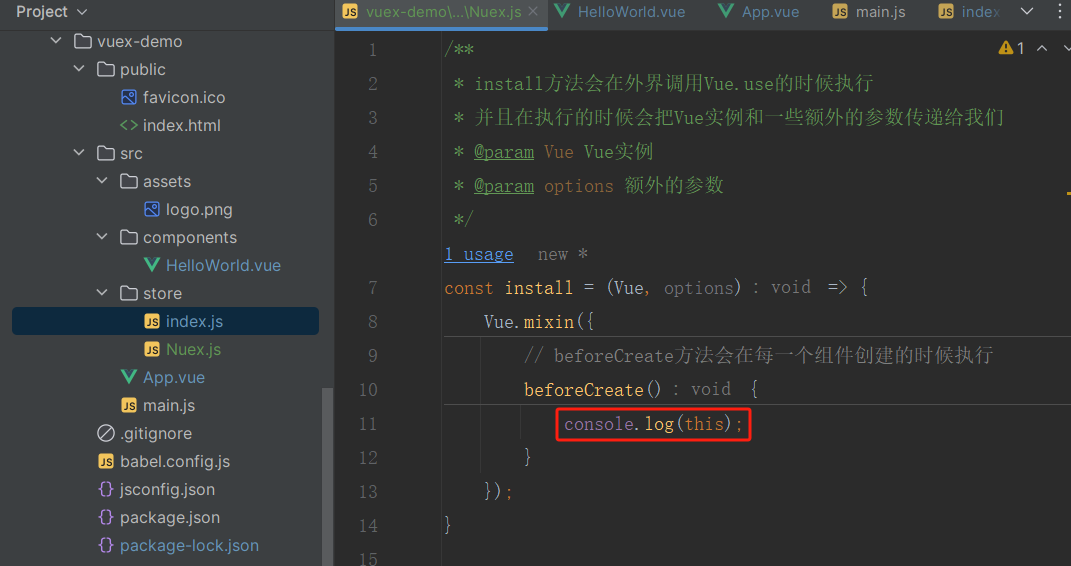Click the 'options' parameter on line 7
This screenshot has width=1071, height=566.
click(699, 288)
